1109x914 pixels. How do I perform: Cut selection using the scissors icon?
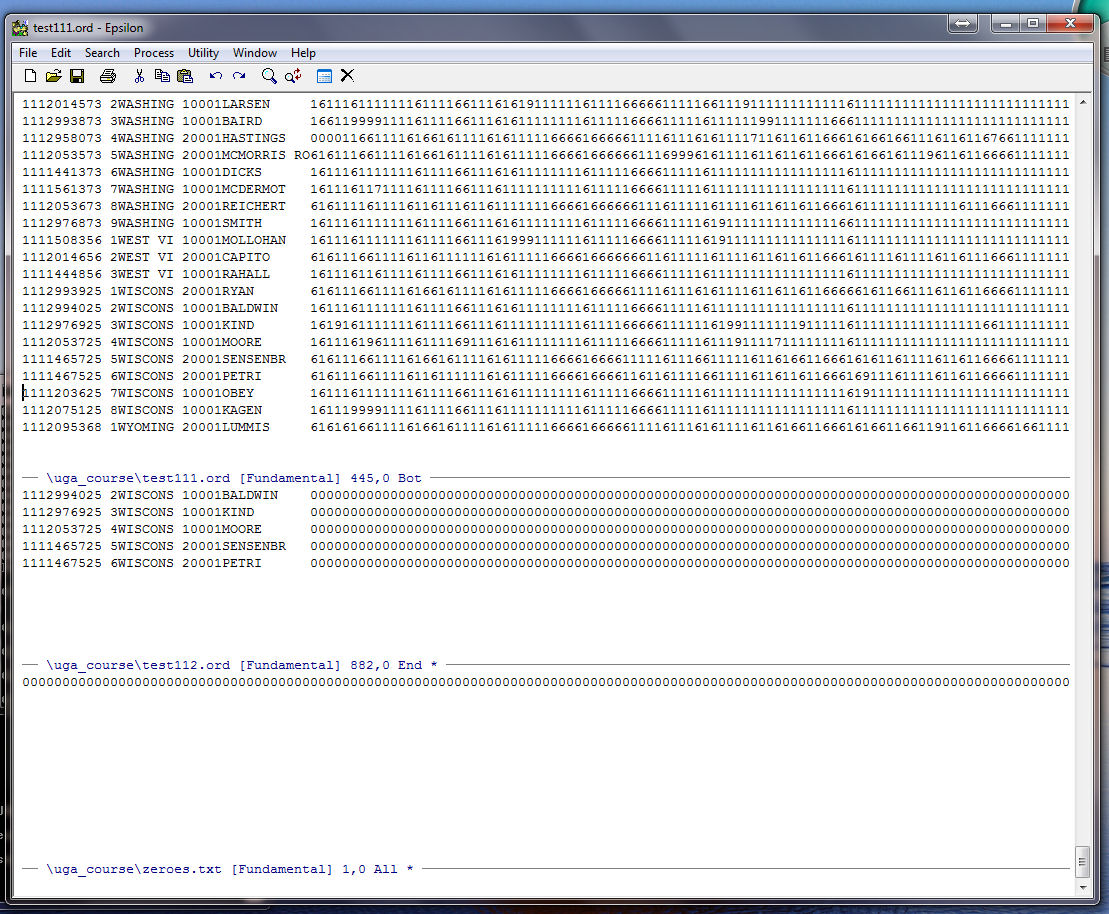[x=139, y=76]
